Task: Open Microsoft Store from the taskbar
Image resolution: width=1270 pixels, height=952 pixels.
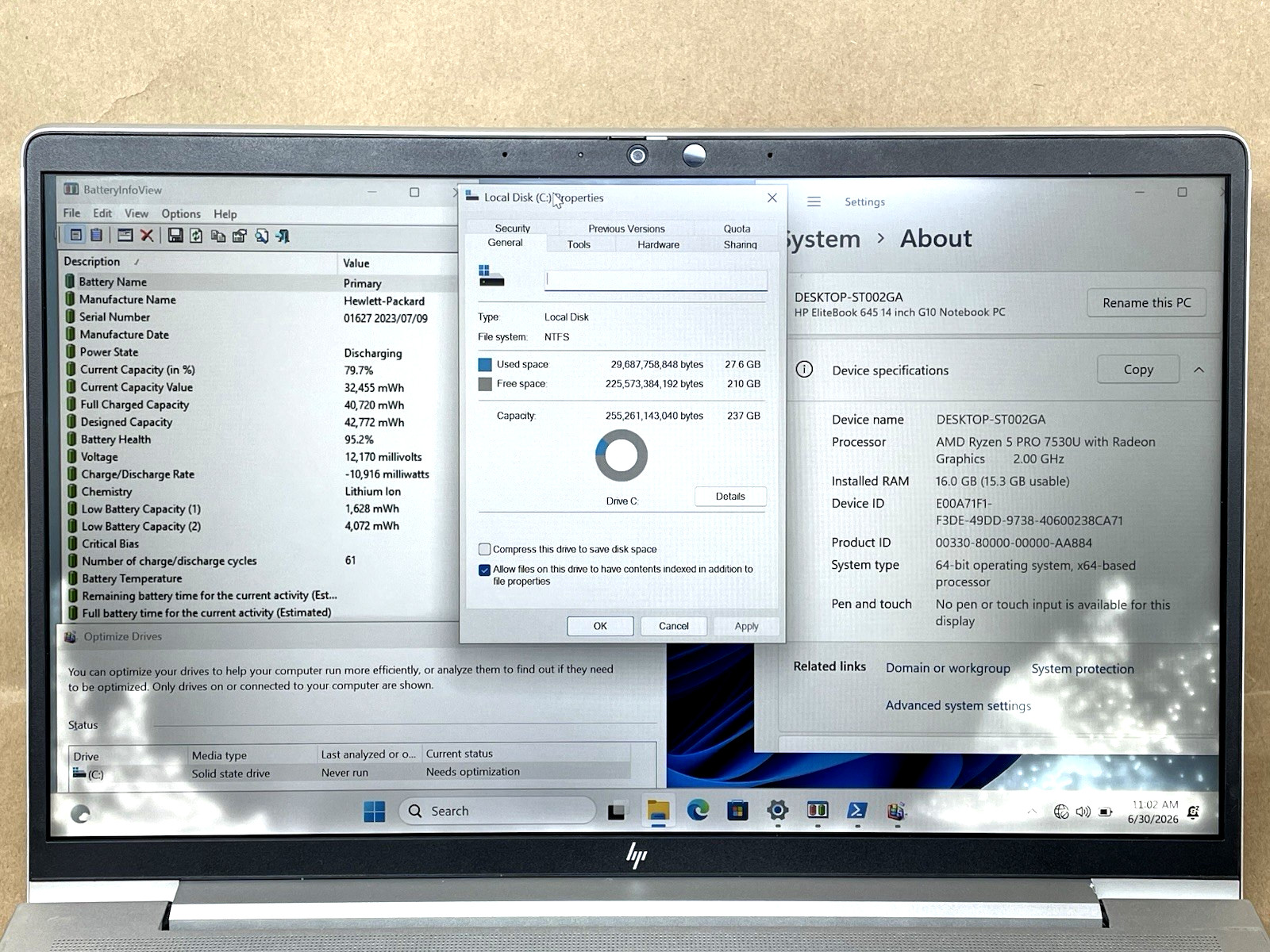Action: click(737, 810)
